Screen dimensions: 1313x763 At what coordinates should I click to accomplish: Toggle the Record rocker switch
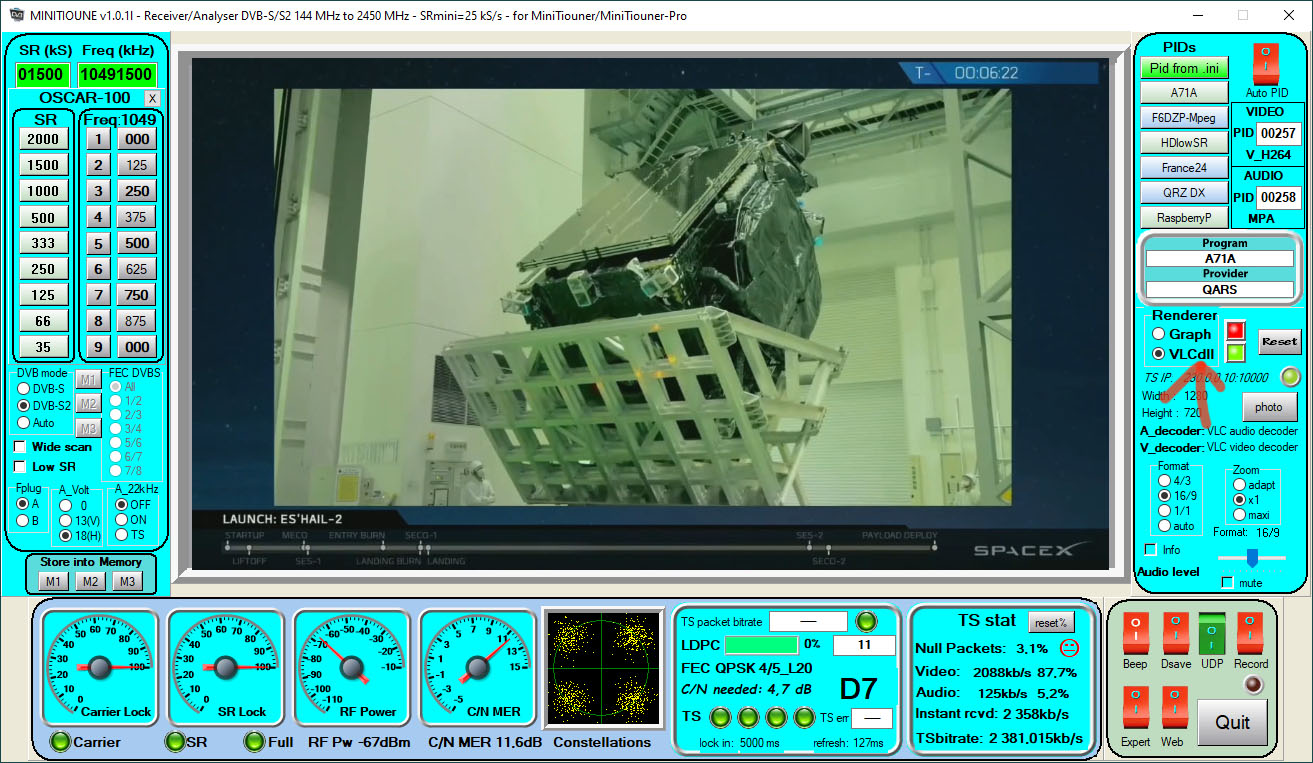click(x=1250, y=633)
